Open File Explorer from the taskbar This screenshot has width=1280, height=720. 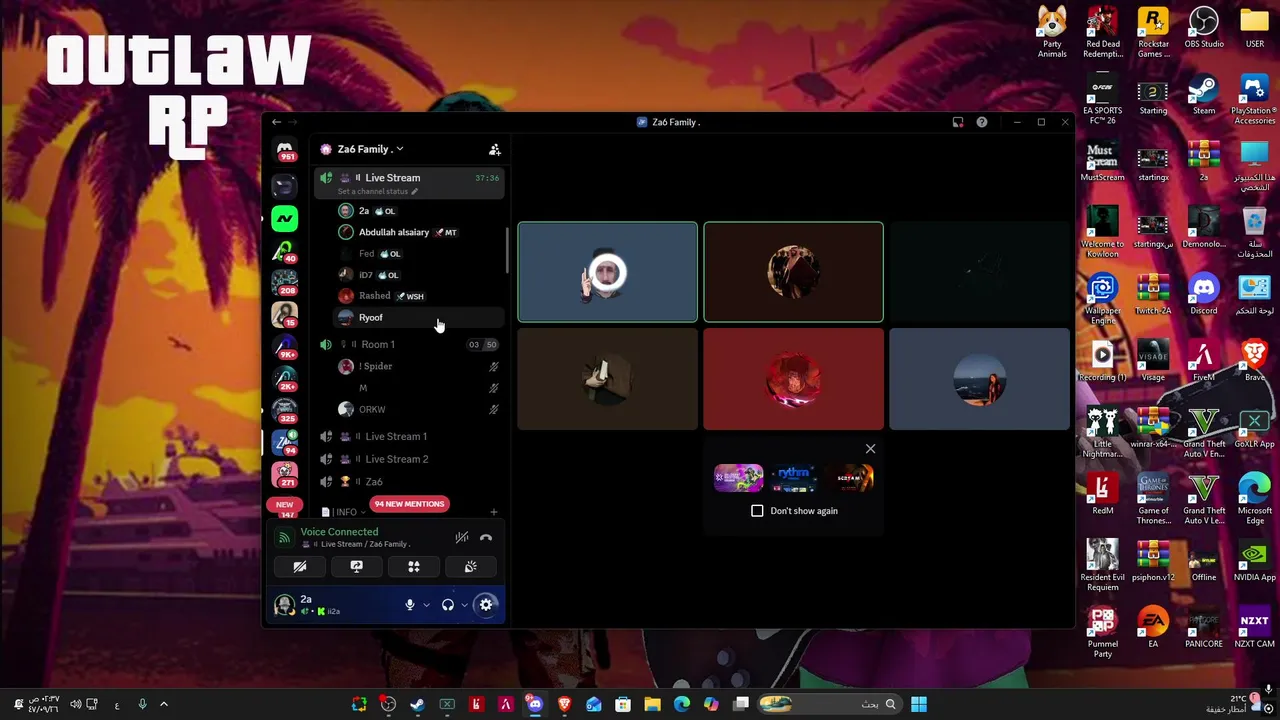click(652, 705)
